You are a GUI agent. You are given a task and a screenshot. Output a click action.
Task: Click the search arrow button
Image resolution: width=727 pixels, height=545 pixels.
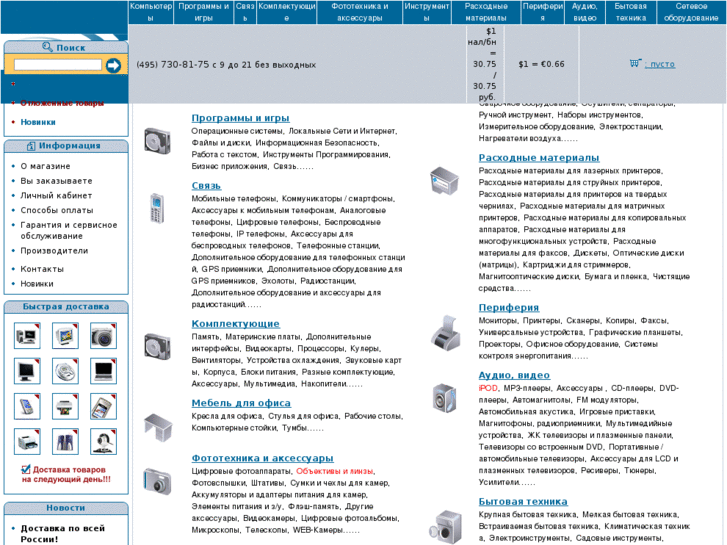(113, 65)
